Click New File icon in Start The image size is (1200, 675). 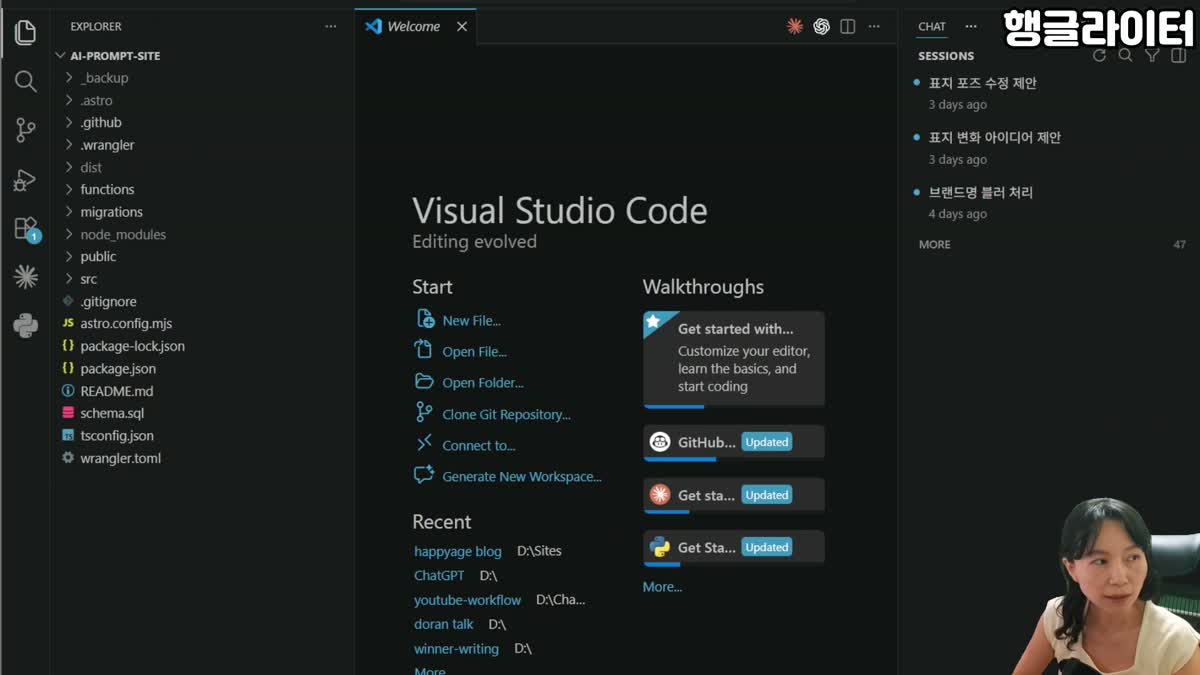click(x=425, y=319)
